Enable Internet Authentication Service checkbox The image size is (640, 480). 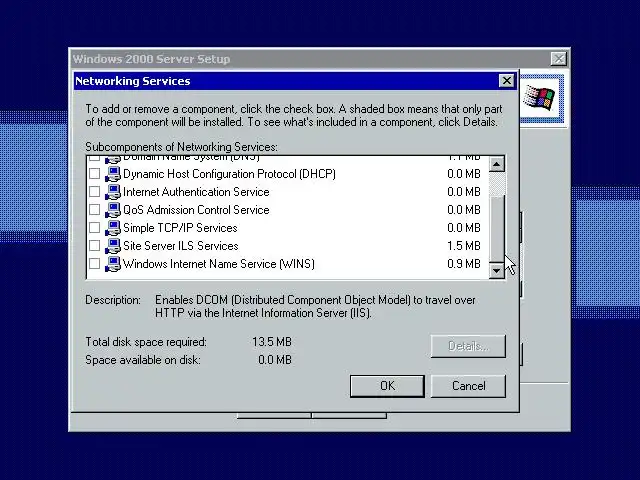(94, 191)
